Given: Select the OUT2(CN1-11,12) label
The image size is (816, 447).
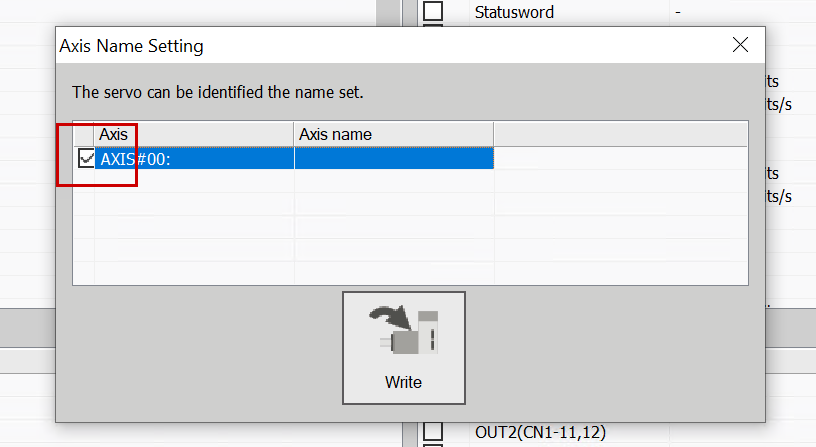Looking at the screenshot, I should coord(540,433).
